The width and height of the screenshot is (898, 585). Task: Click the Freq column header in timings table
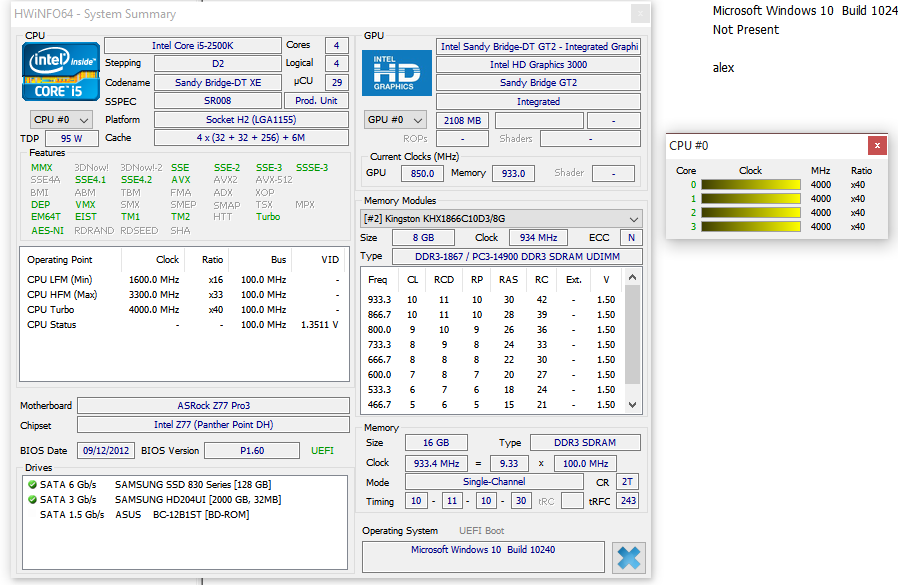(377, 280)
